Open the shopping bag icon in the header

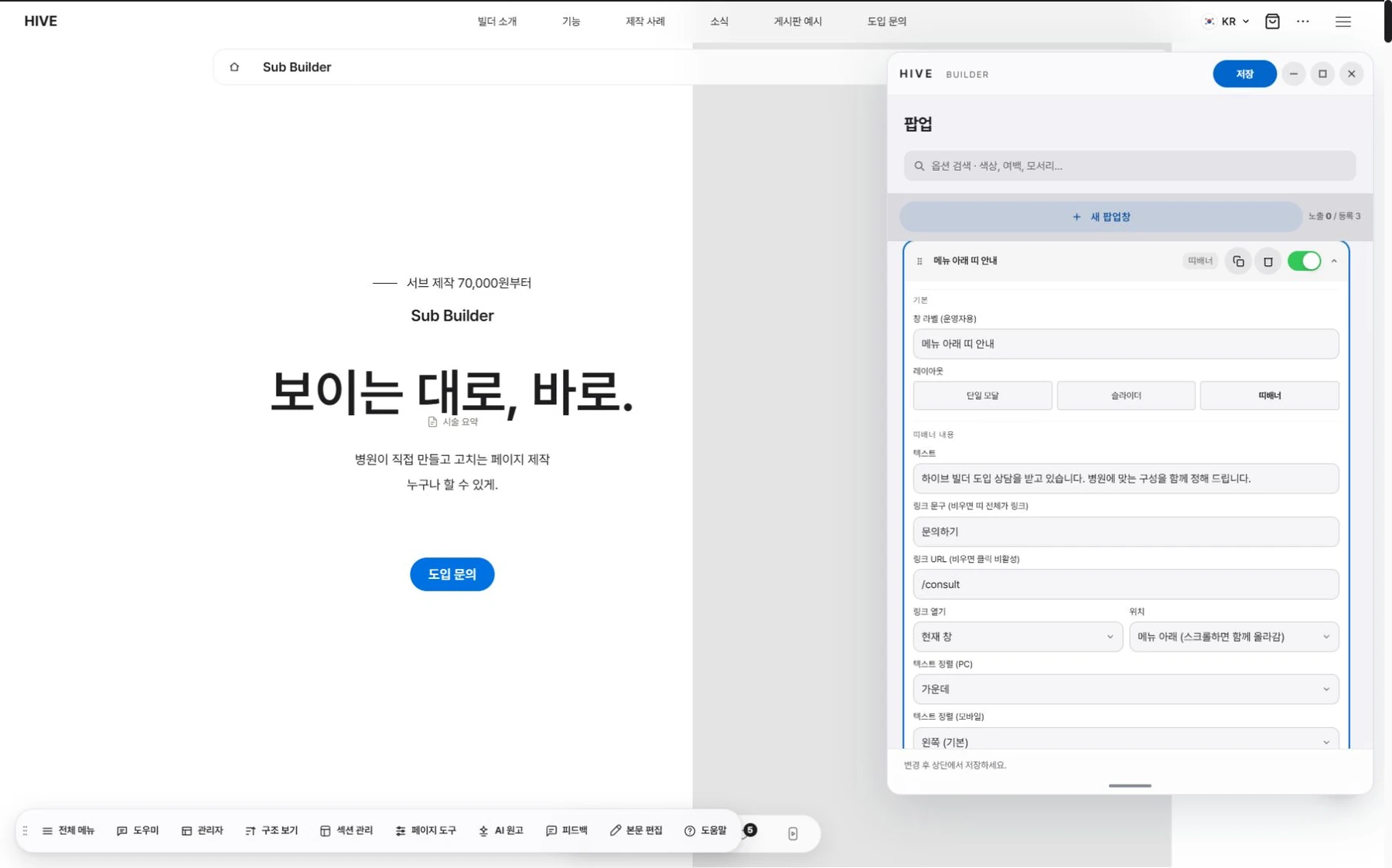(1272, 22)
